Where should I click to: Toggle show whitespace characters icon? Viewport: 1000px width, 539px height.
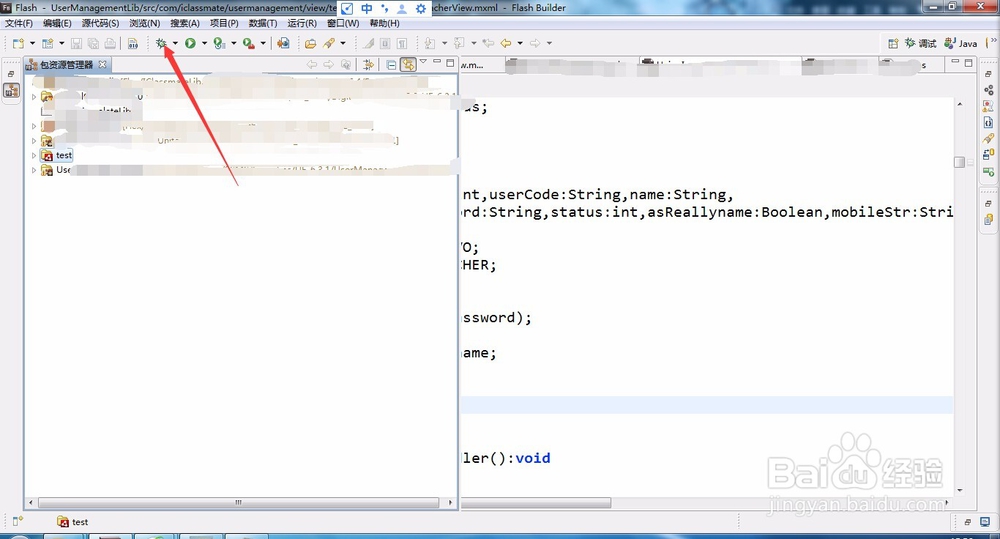pyautogui.click(x=402, y=43)
